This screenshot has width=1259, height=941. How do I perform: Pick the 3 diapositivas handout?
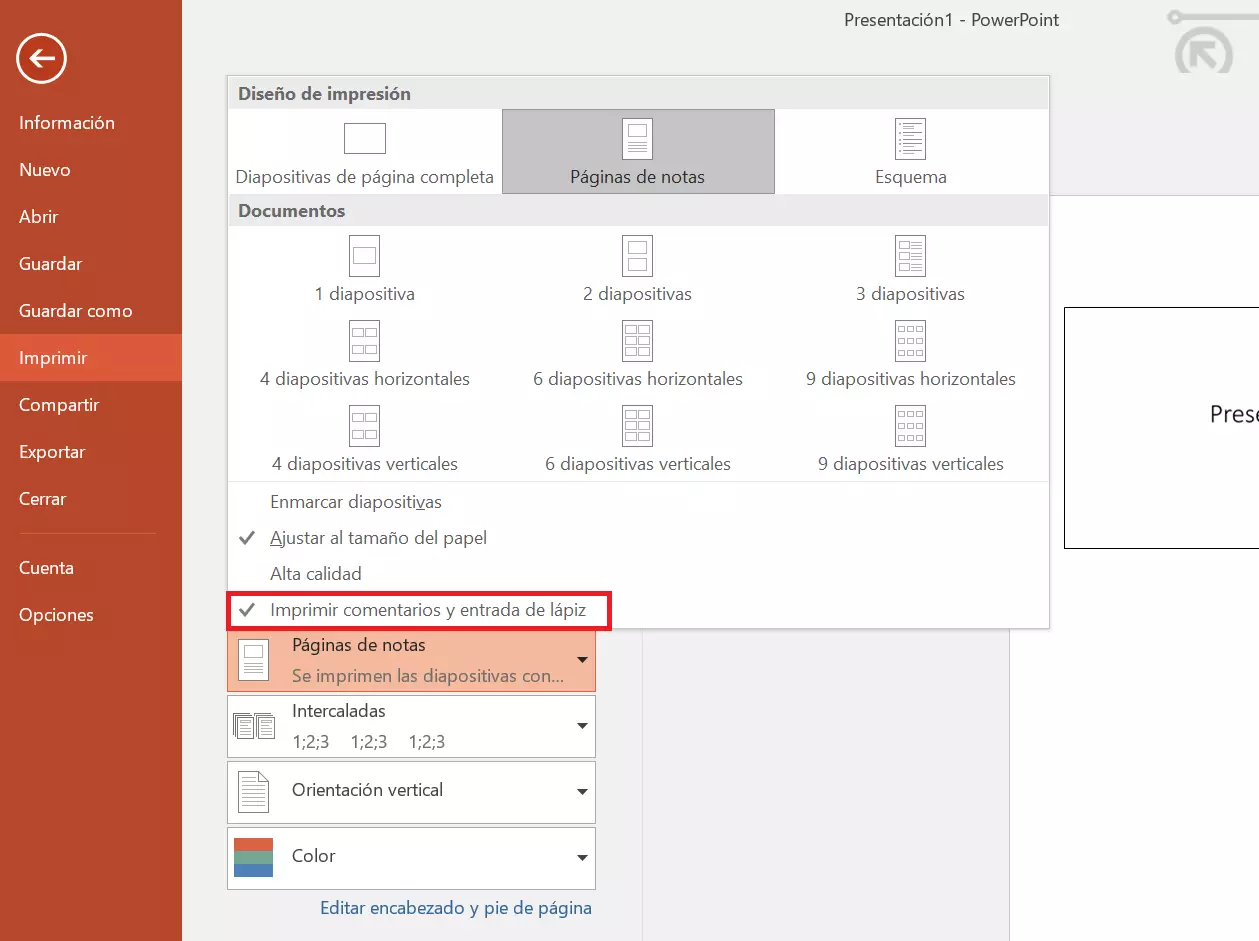pos(911,268)
